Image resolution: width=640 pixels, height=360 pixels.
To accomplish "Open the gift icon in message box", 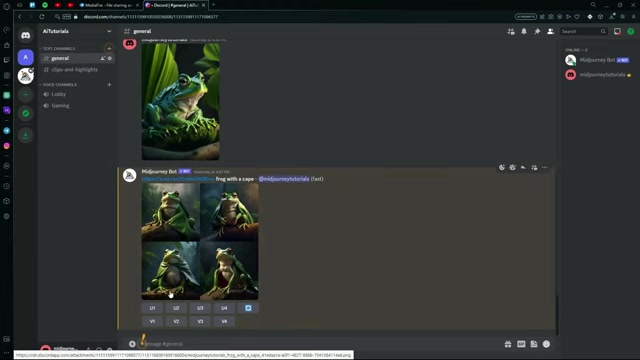I will click(508, 344).
